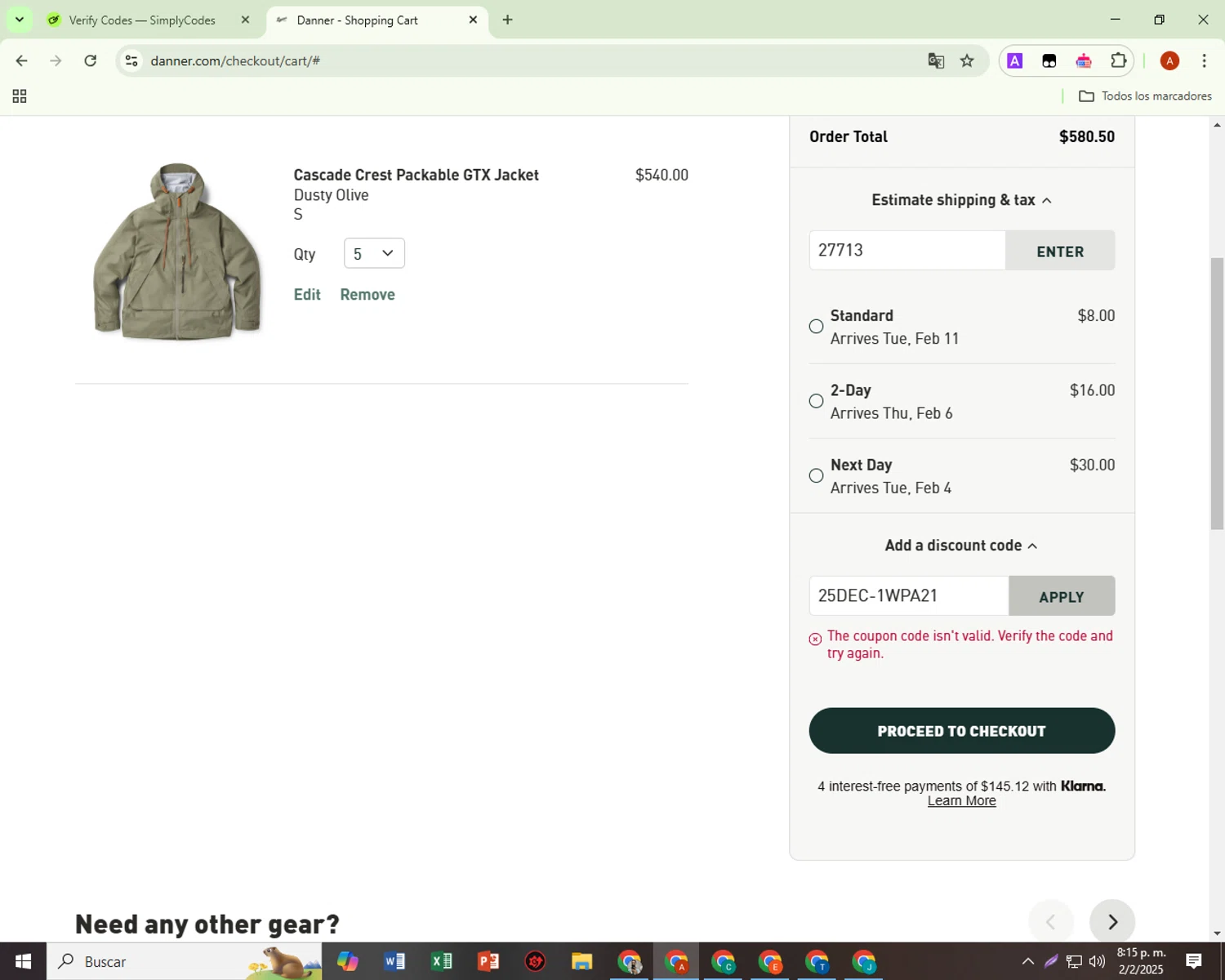The image size is (1225, 980).
Task: Click the page vertical scrollbar thumb
Action: (1217, 394)
